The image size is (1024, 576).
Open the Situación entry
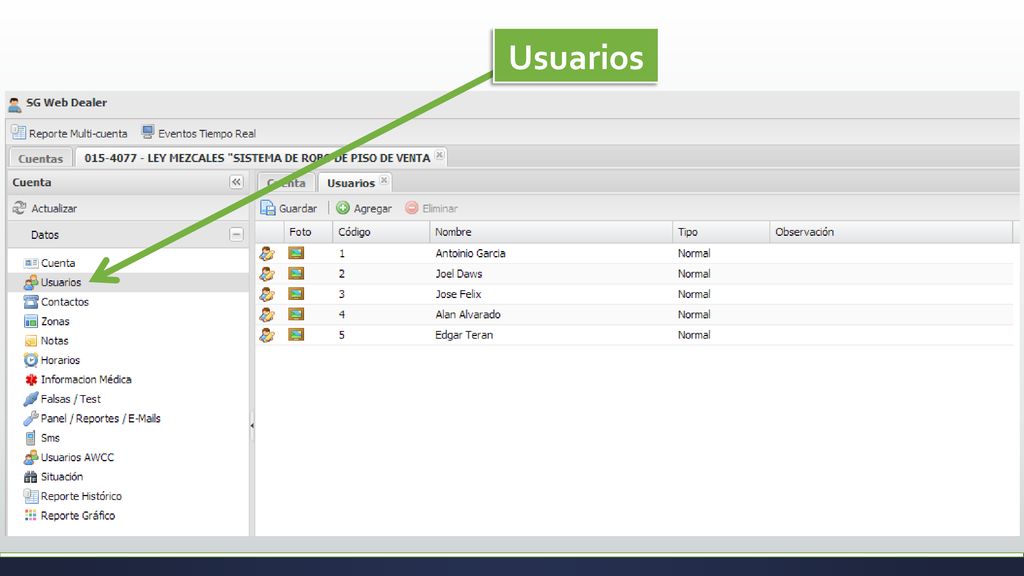53,477
